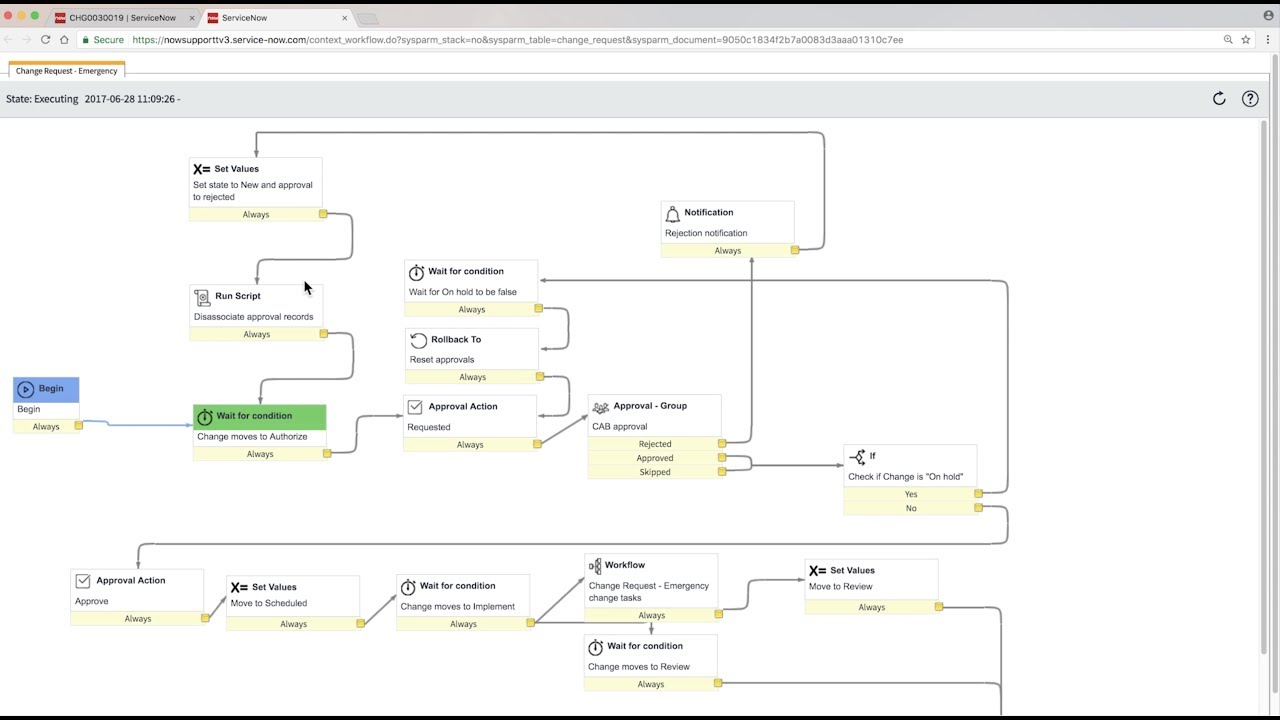Click the Always condition under Disassociate approval records

pyautogui.click(x=257, y=334)
